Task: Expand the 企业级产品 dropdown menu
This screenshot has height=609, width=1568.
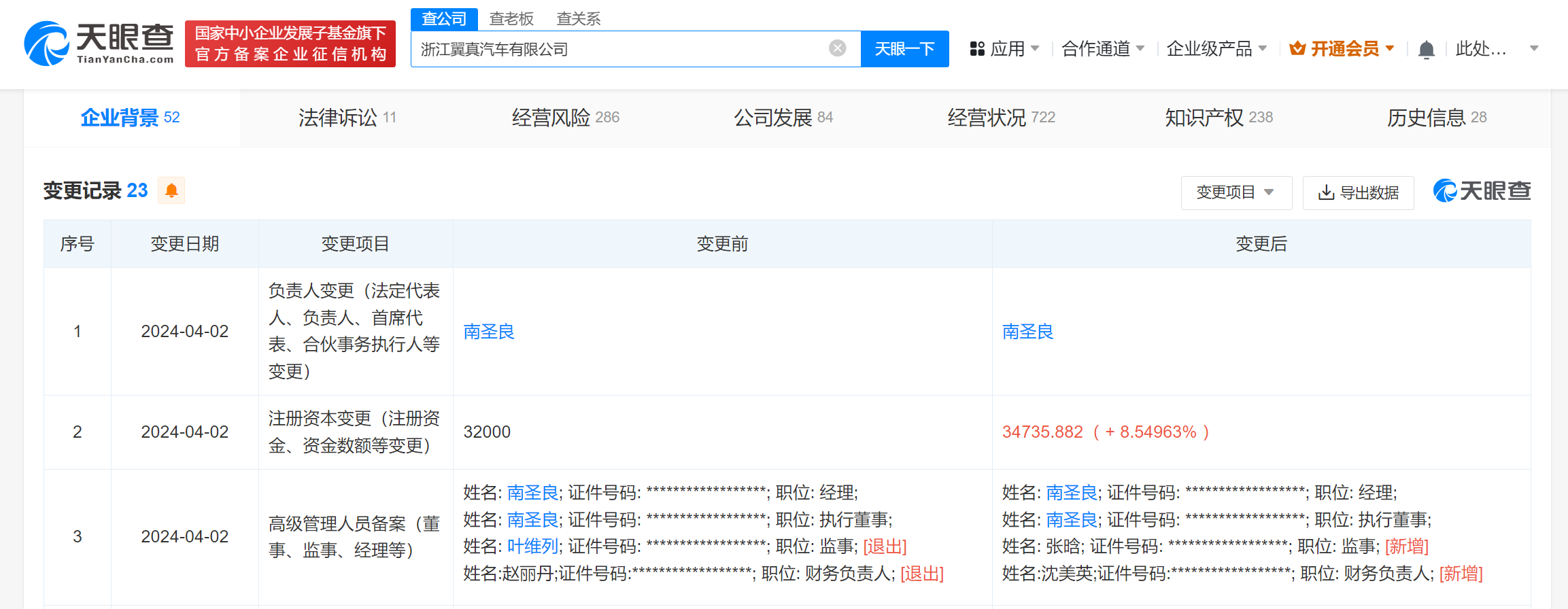Action: [x=1216, y=49]
